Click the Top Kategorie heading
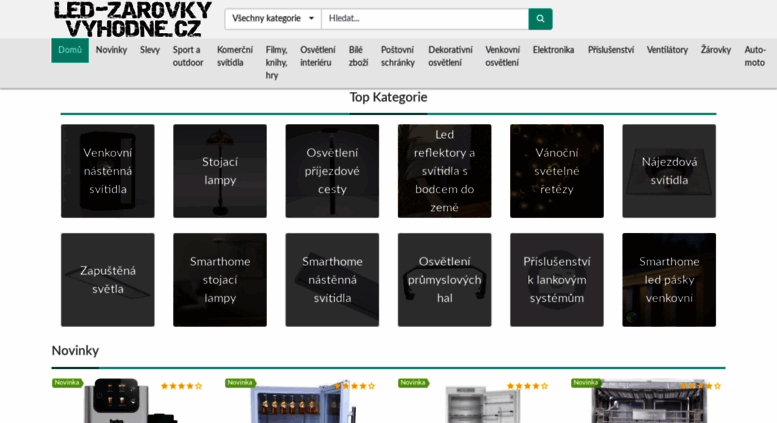Viewport: 777px width, 423px height. [388, 97]
